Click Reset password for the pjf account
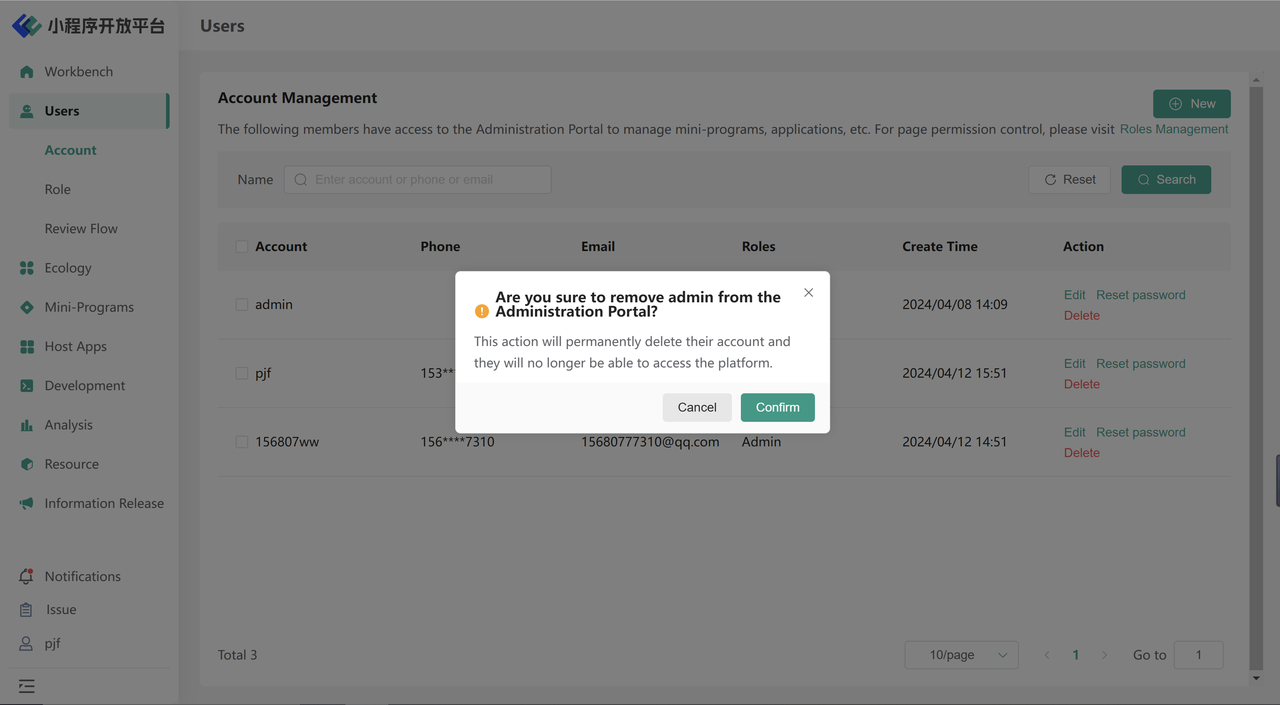This screenshot has width=1280, height=705. pos(1141,364)
